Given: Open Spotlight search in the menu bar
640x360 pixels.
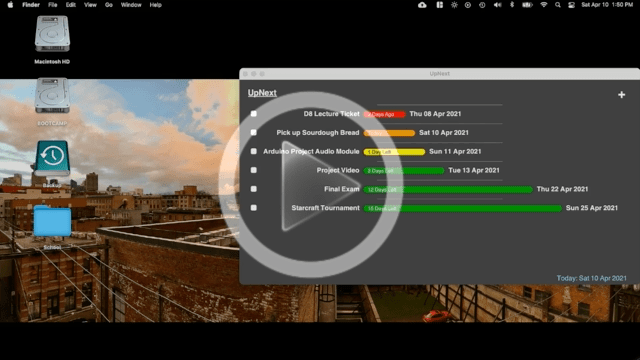Looking at the screenshot, I should [558, 5].
